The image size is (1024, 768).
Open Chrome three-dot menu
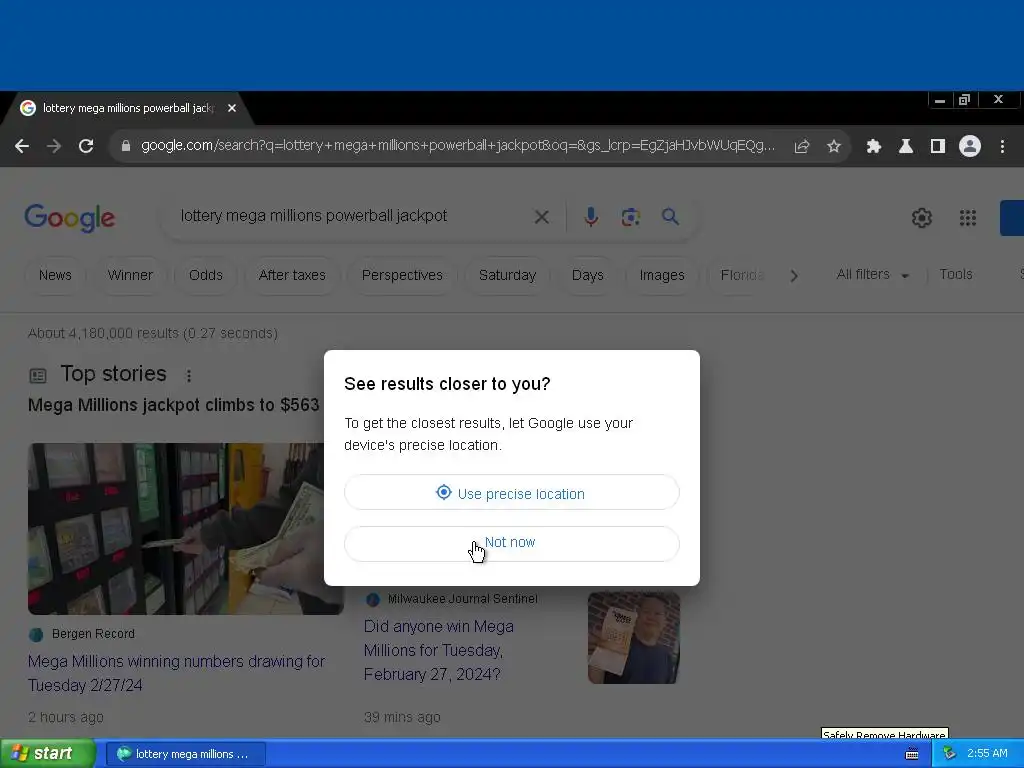point(1002,146)
